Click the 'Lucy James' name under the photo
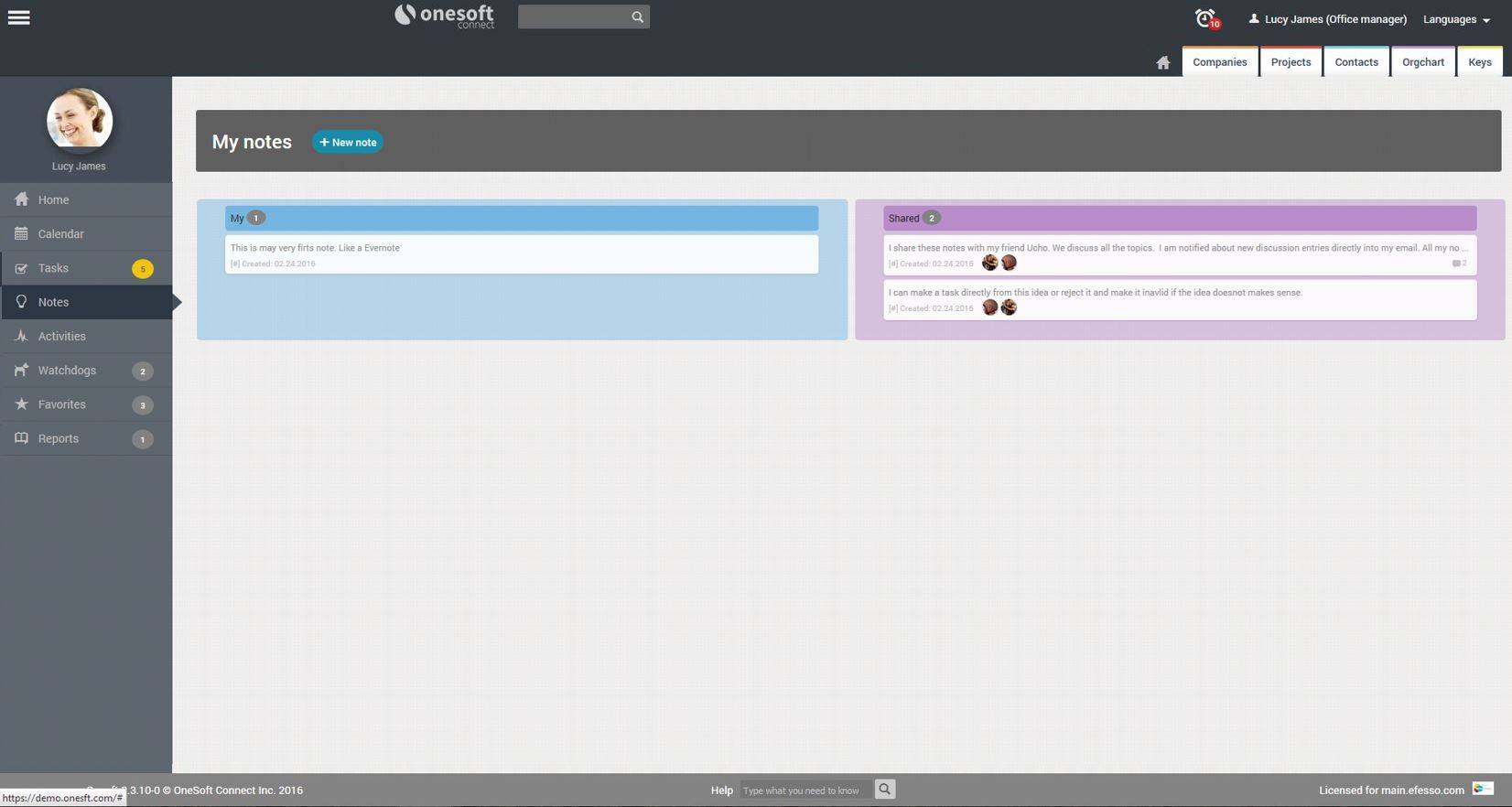 79,167
